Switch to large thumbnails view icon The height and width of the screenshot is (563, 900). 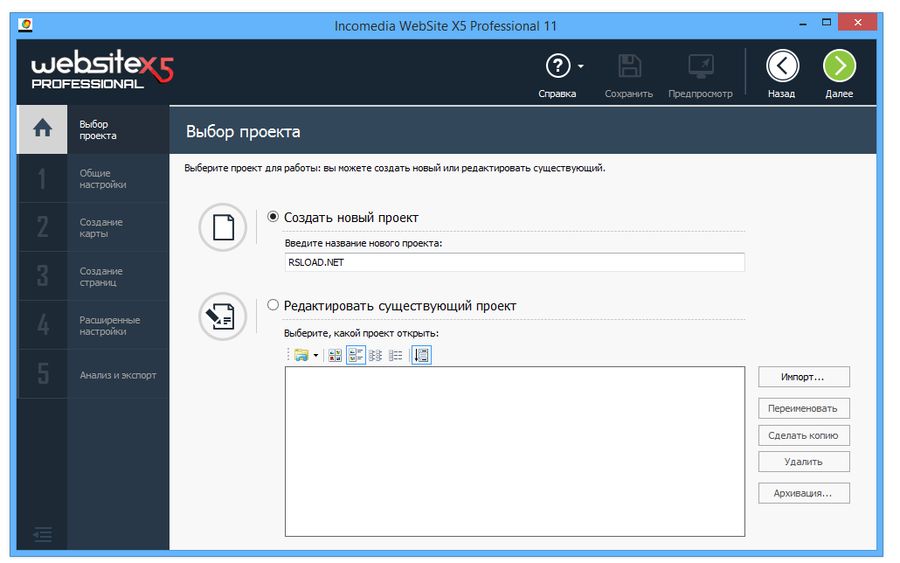point(335,355)
